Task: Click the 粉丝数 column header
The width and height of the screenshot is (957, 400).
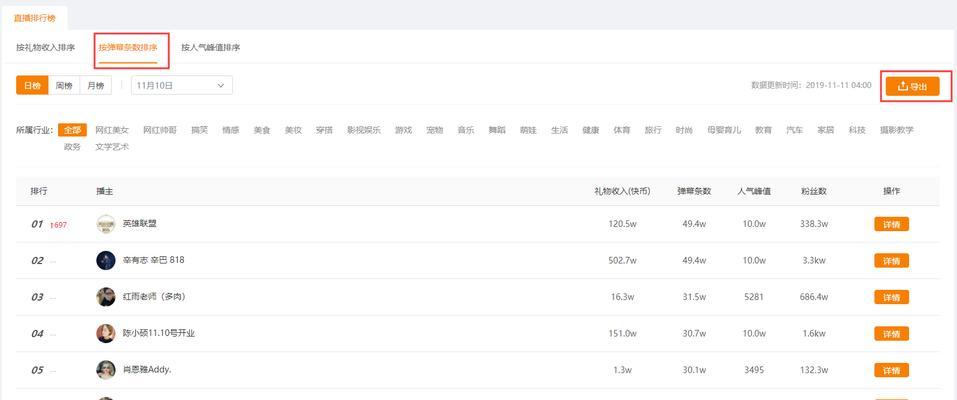Action: [814, 191]
